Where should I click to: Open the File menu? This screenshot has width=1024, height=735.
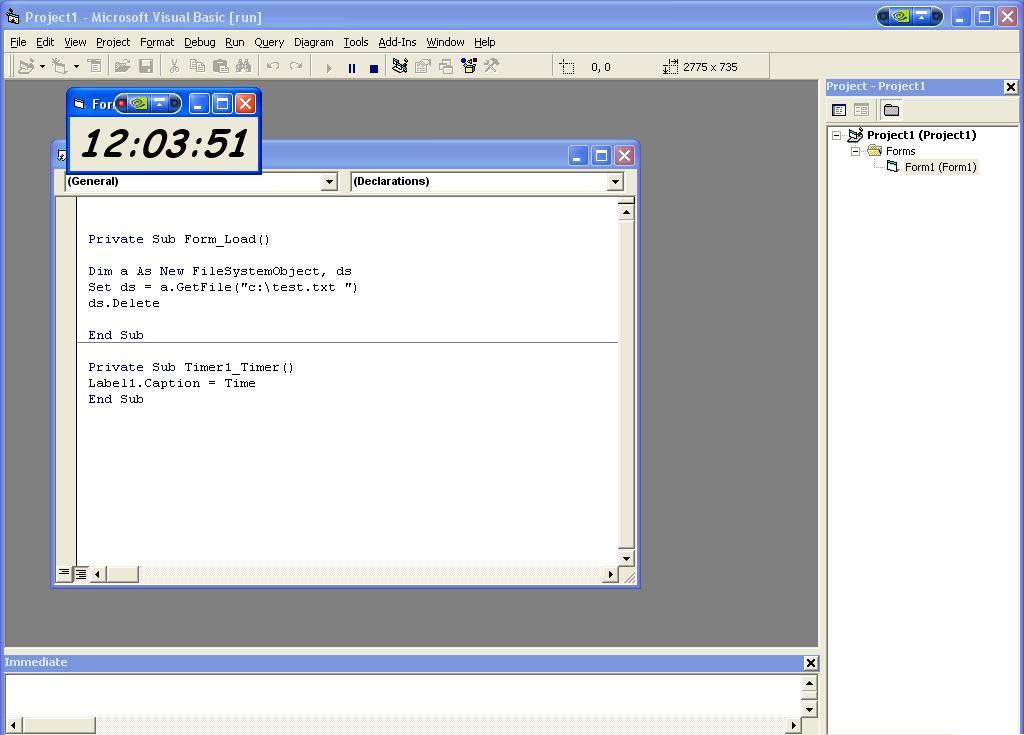pos(18,42)
